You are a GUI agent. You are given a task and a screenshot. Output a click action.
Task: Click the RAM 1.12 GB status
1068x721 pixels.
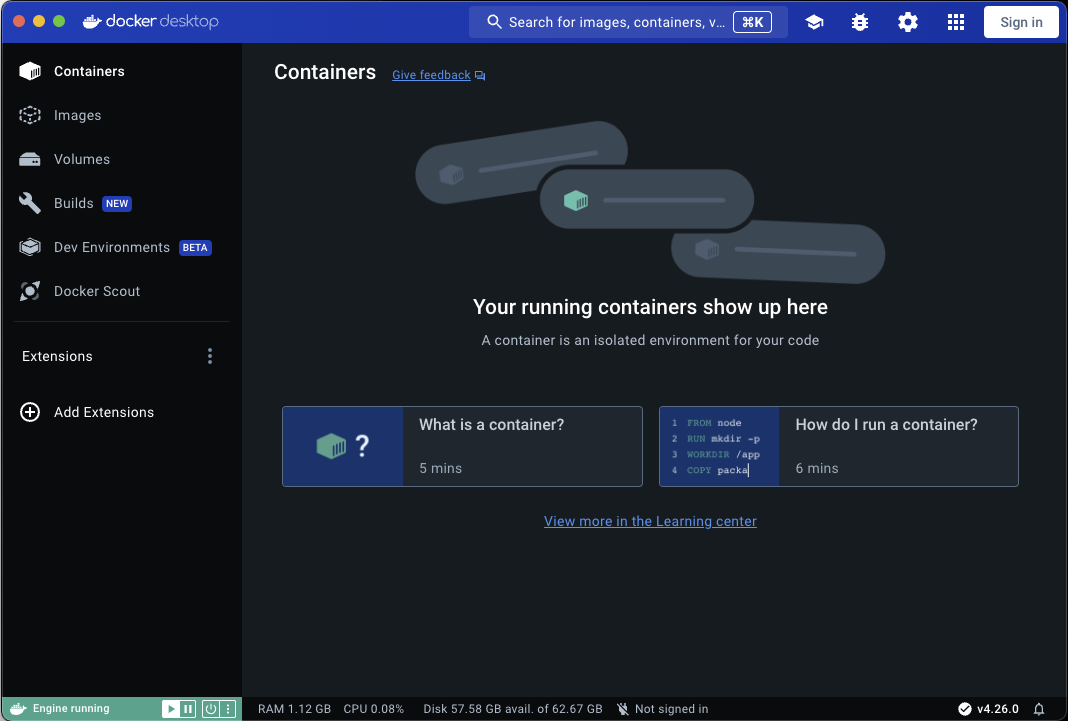[x=294, y=709]
